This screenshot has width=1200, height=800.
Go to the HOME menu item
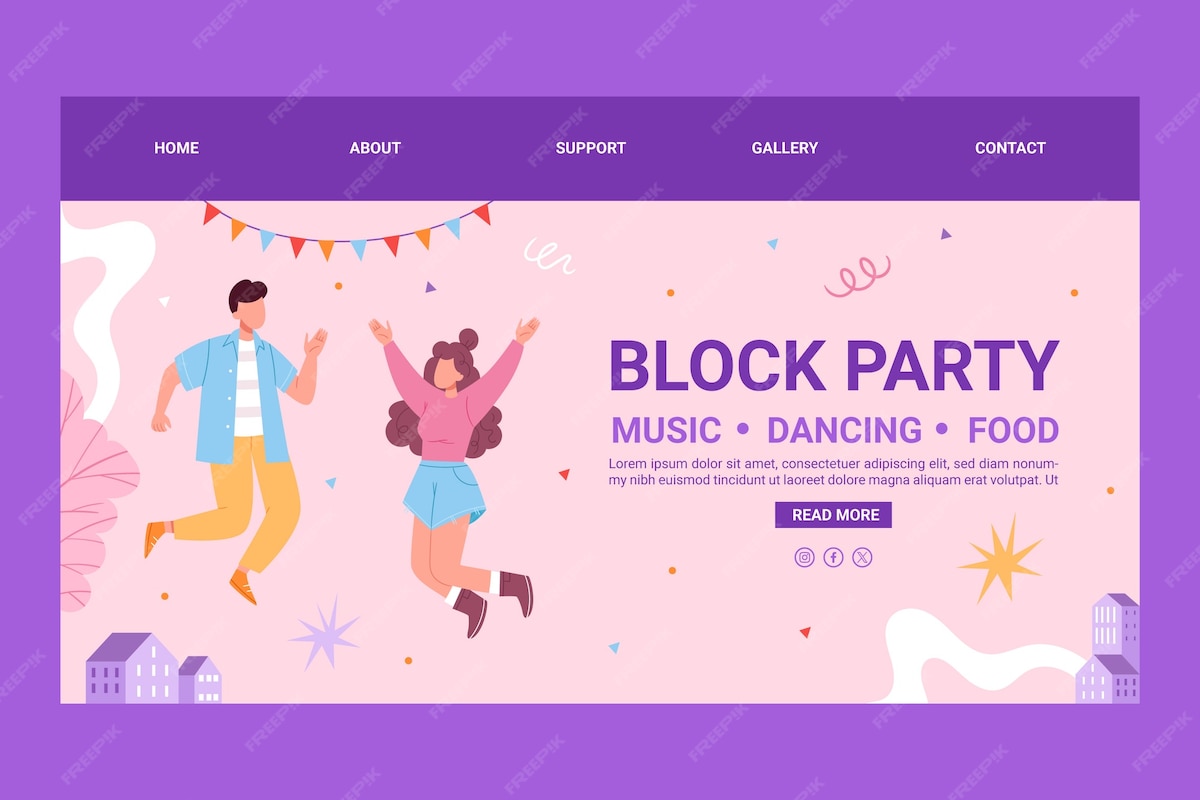pyautogui.click(x=177, y=148)
